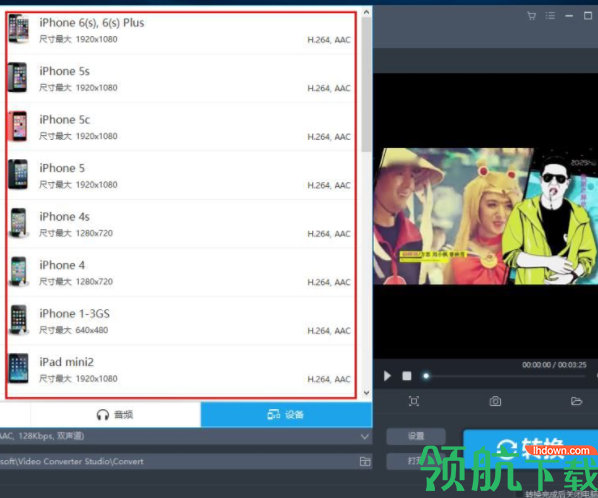The height and width of the screenshot is (498, 598).
Task: Open the 设置 settings button
Action: point(416,436)
